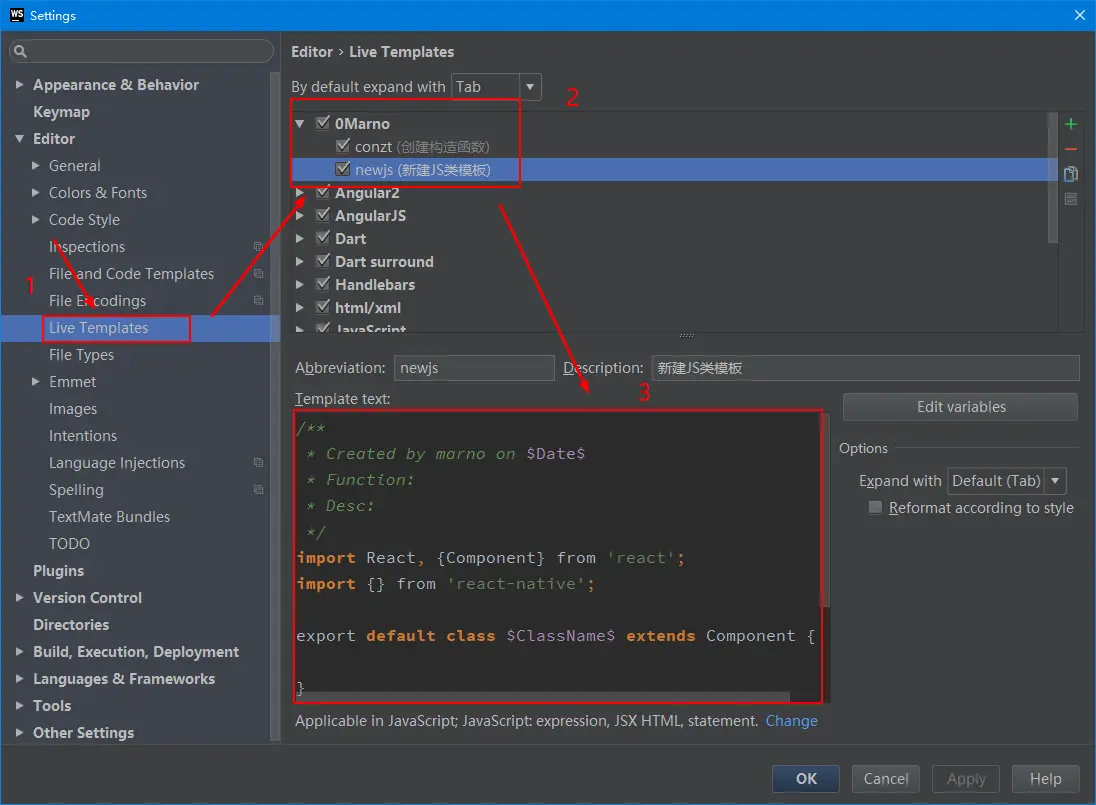Toggle the html/xml group checkbox
Image resolution: width=1096 pixels, height=805 pixels.
click(323, 307)
